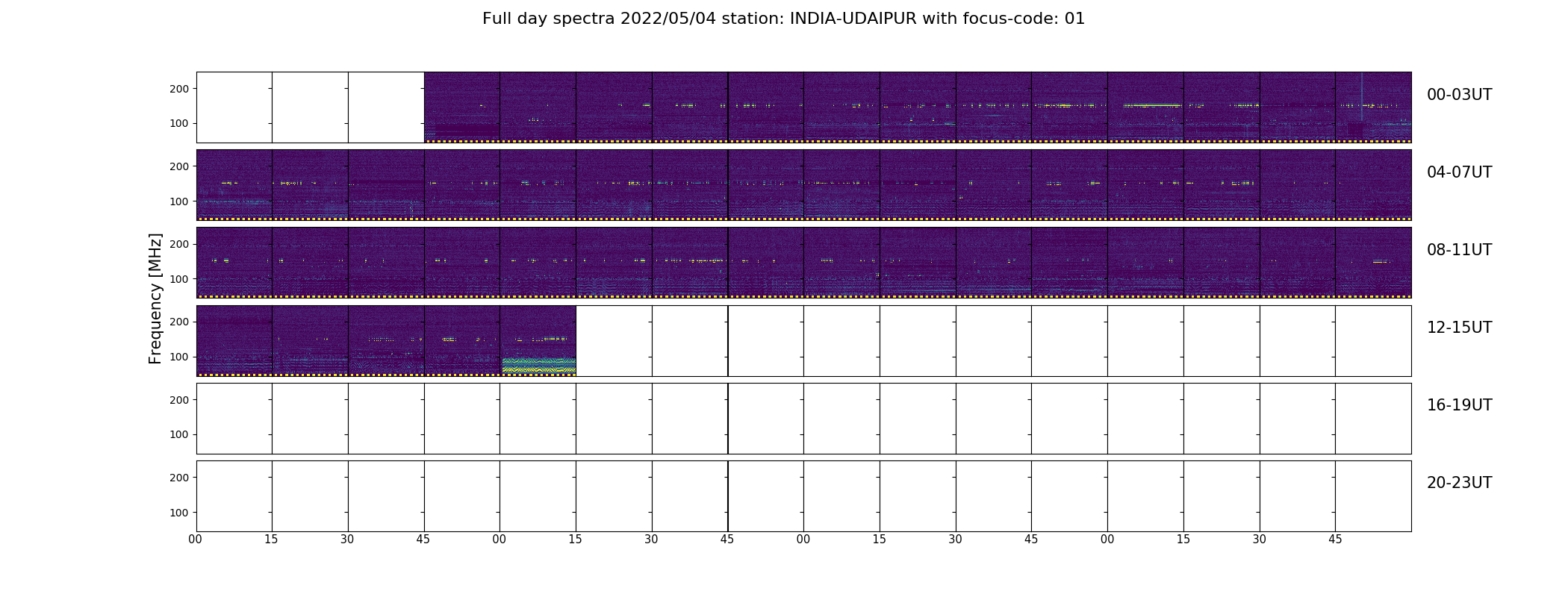This screenshot has width=1568, height=597.
Task: Click the last spectrum panel in 08-11UT row
Action: point(1373,263)
